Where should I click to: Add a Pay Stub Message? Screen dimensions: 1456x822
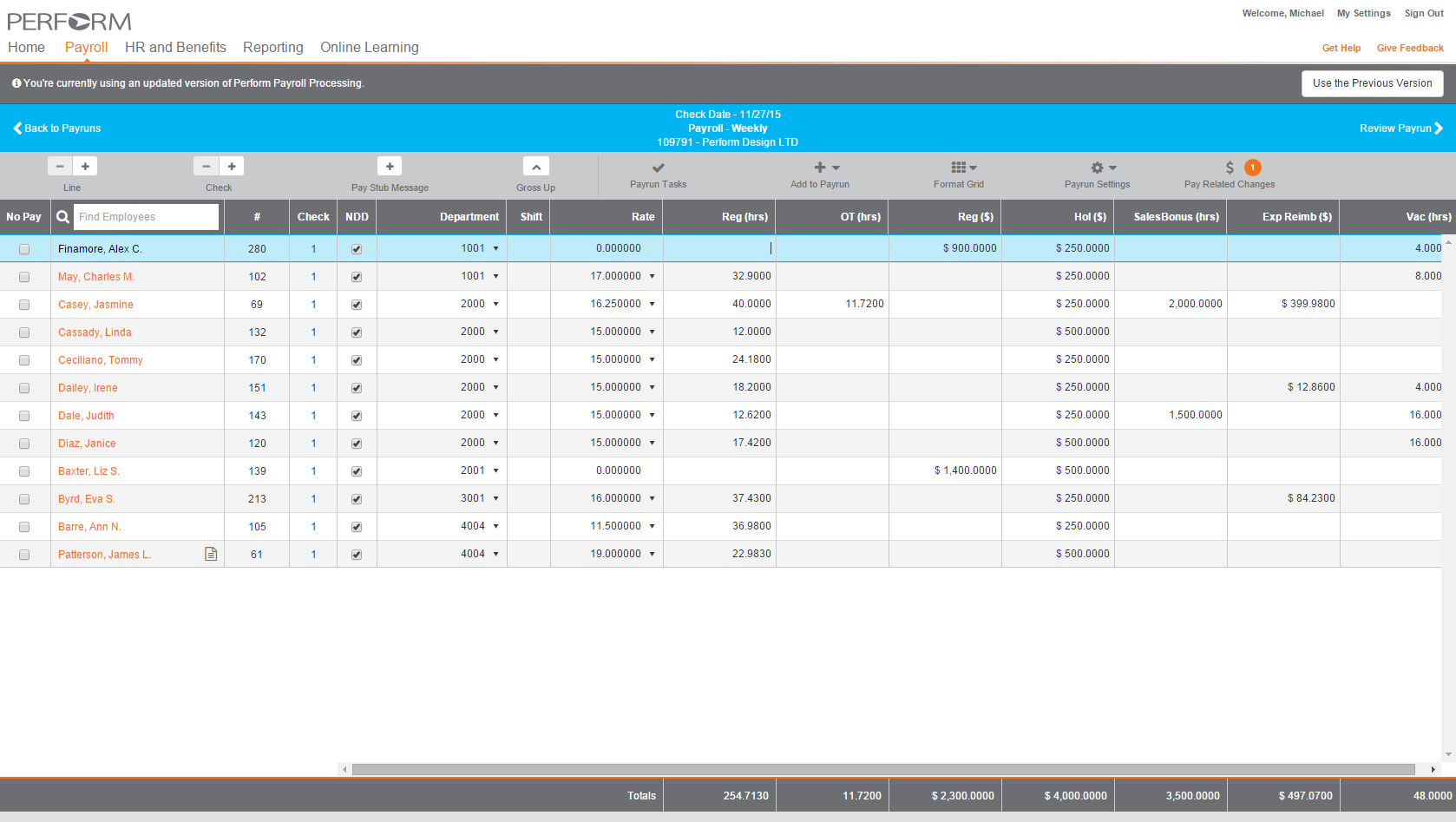pyautogui.click(x=390, y=167)
